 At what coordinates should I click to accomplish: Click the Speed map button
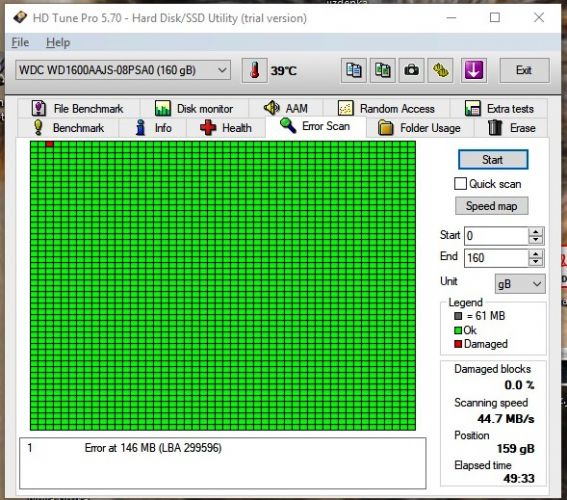pos(491,206)
